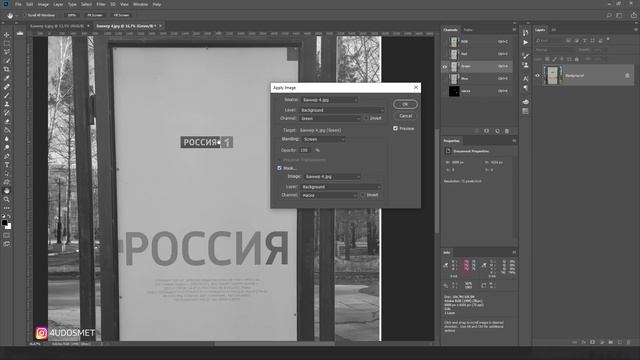Click the Photoshop home logo icon
Image resolution: width=640 pixels, height=360 pixels.
pos(6,4)
